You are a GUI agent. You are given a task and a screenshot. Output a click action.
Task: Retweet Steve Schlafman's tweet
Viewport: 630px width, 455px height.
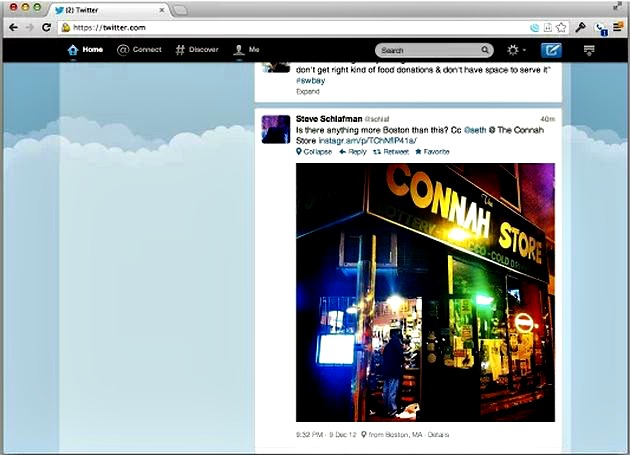[391, 152]
